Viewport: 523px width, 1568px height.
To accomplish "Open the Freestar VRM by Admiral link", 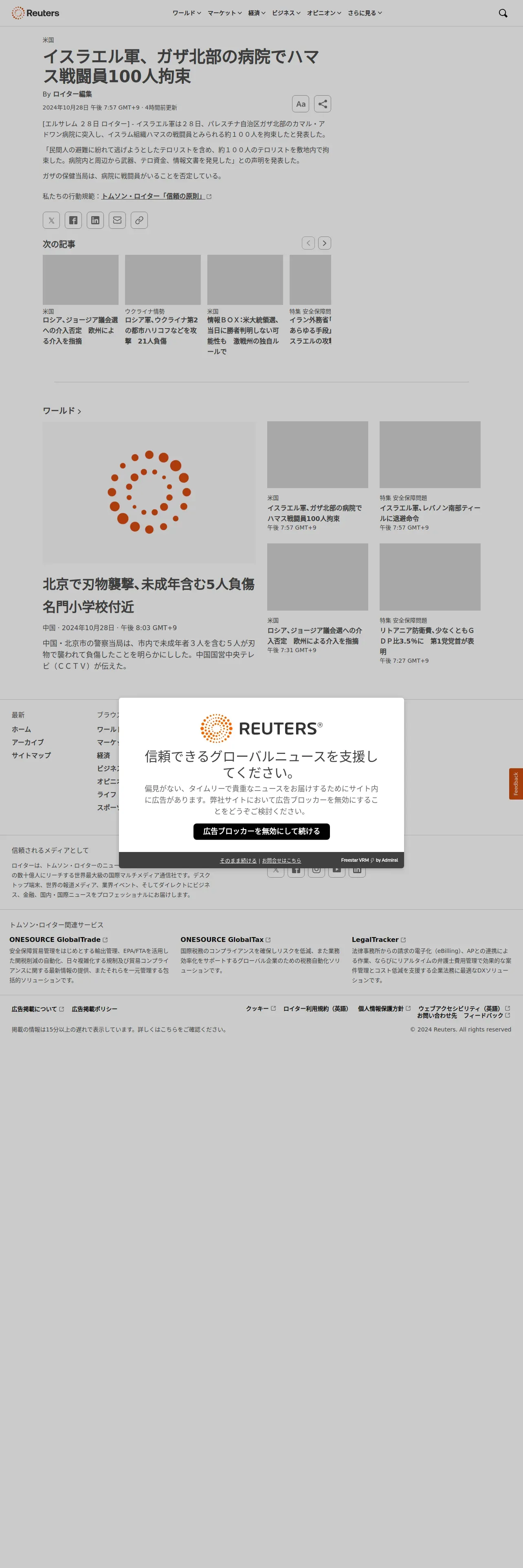I will [369, 861].
